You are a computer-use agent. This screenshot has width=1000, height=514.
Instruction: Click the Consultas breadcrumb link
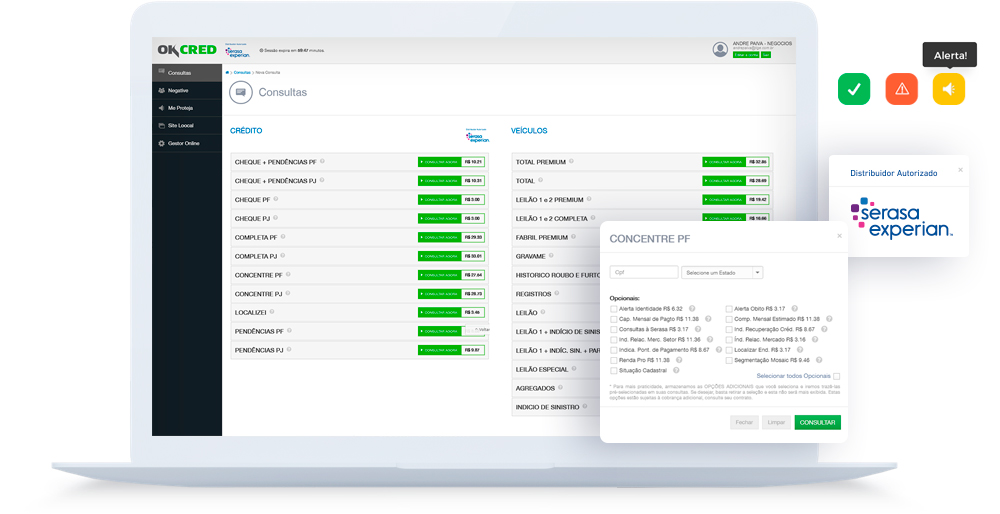242,73
